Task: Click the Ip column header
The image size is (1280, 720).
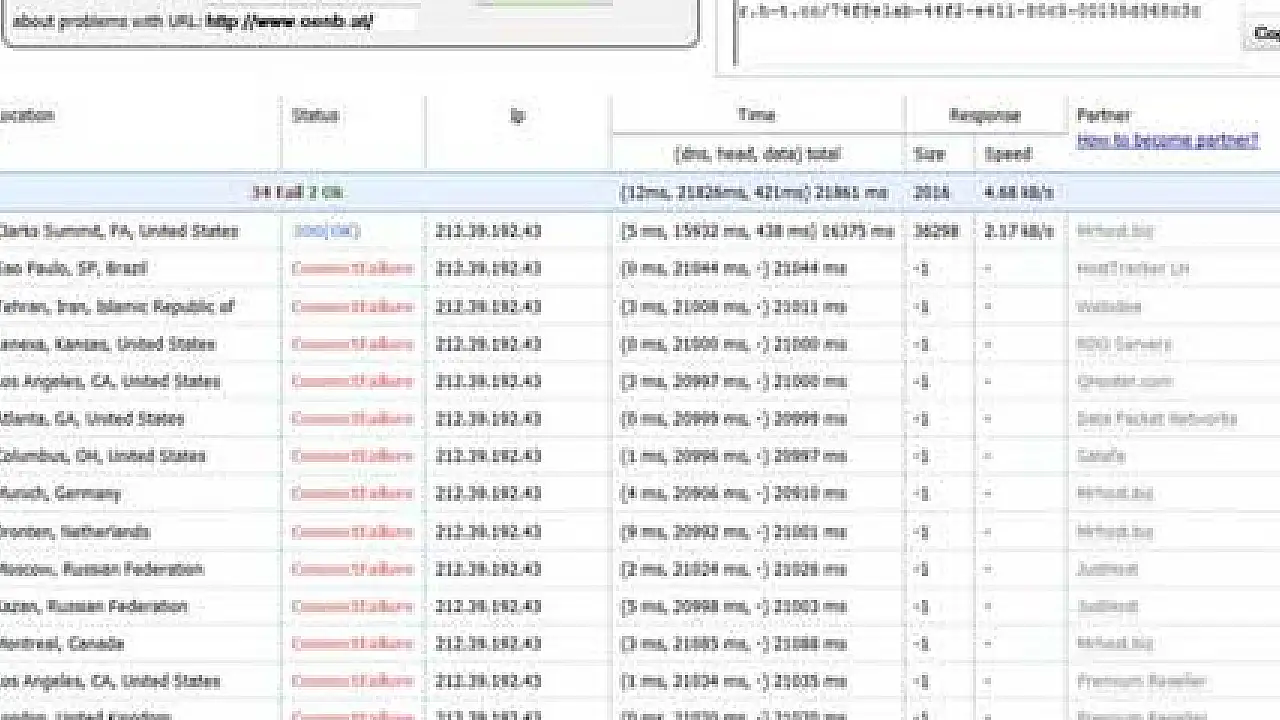Action: click(518, 115)
